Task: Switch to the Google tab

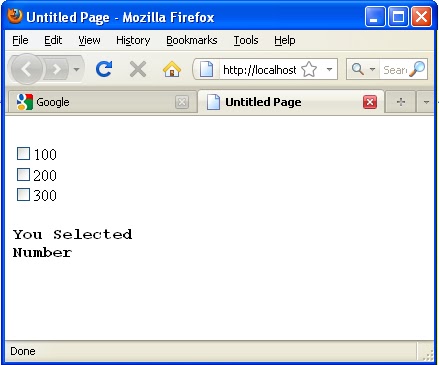Action: 102,102
